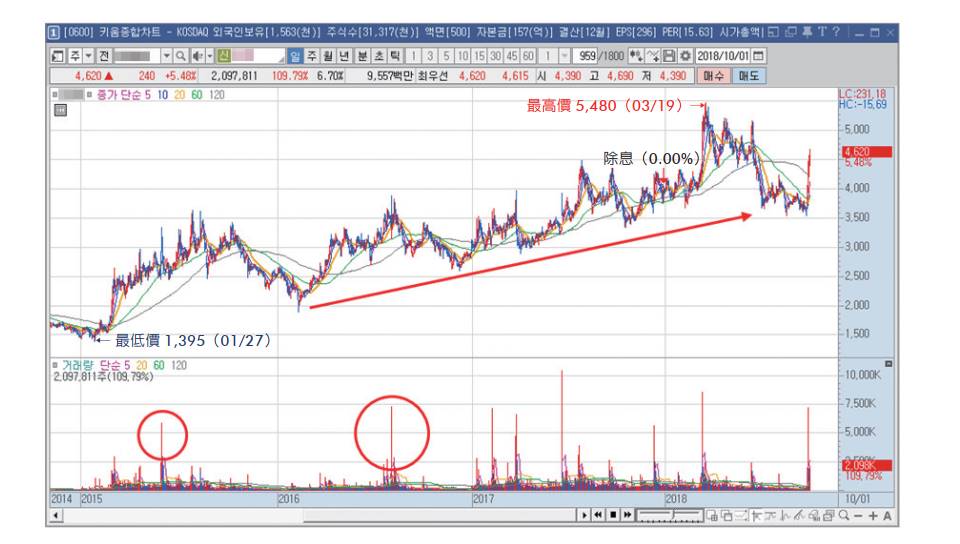Click the first chart-copy icon after slider
Viewport: 960px width, 544px height.
click(x=712, y=516)
